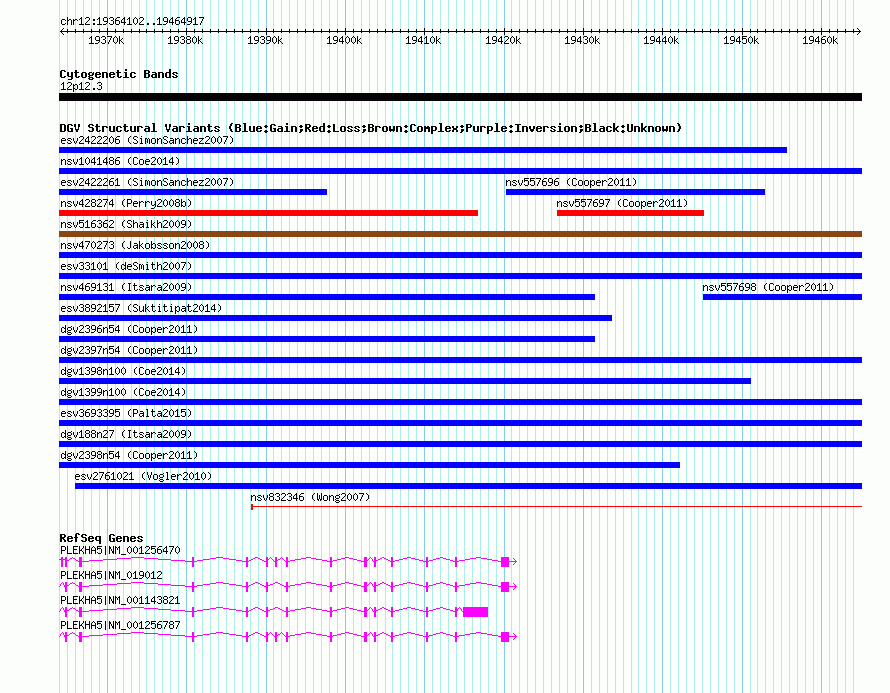The image size is (890, 693).
Task: Click the dgv2397n54 (Cooper2011) label
Action: point(129,350)
